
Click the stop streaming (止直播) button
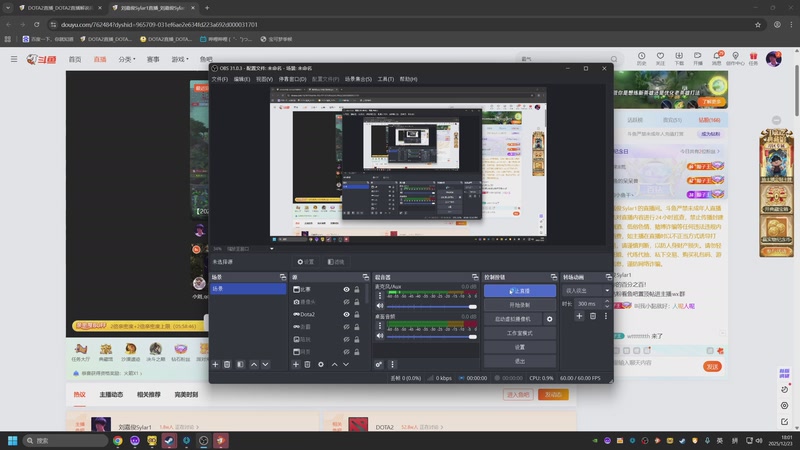point(520,291)
